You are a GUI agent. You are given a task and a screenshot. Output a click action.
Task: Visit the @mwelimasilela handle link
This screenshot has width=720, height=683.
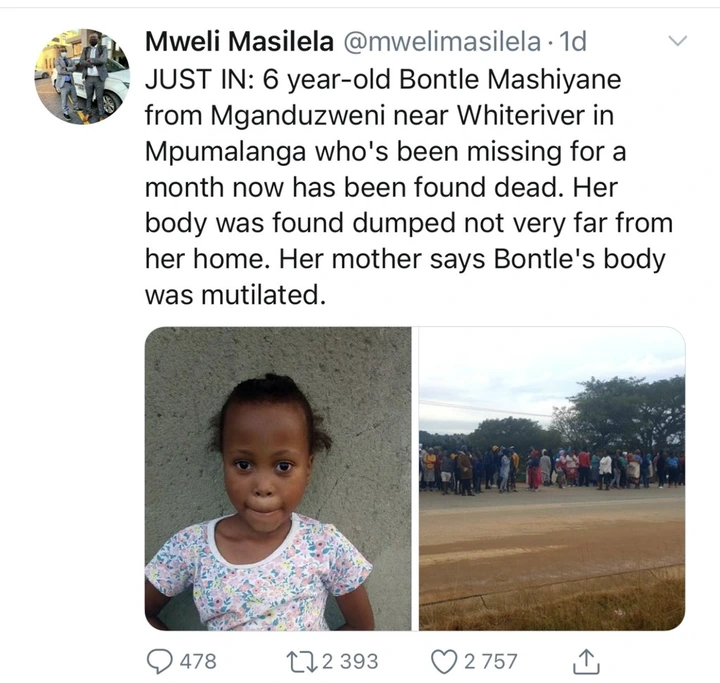tap(442, 42)
